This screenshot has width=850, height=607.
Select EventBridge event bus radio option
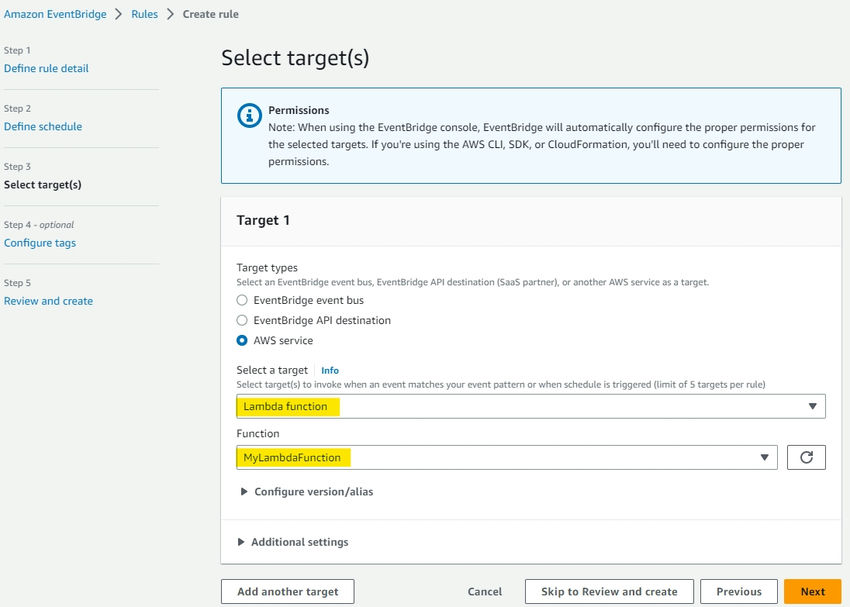[242, 300]
